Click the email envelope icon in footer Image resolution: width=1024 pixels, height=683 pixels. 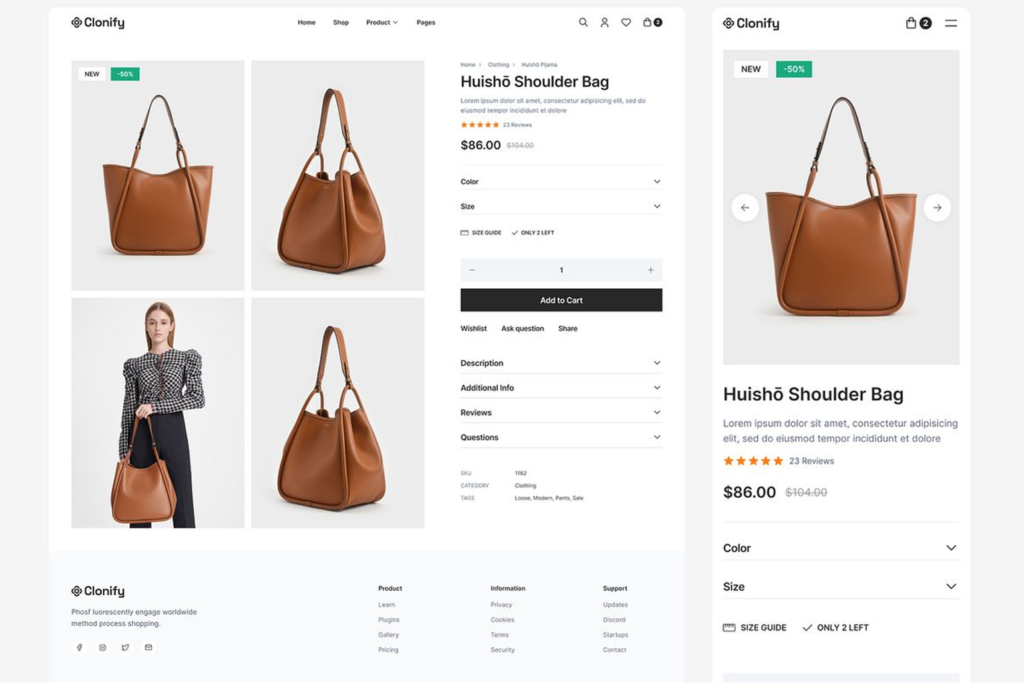click(x=148, y=648)
